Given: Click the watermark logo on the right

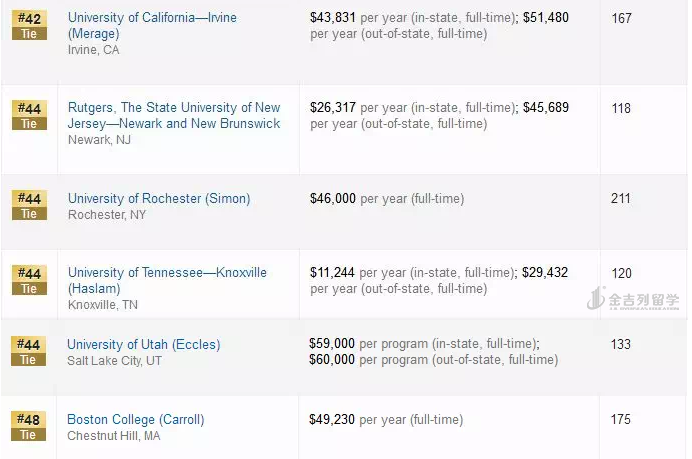Looking at the screenshot, I should pos(633,299).
